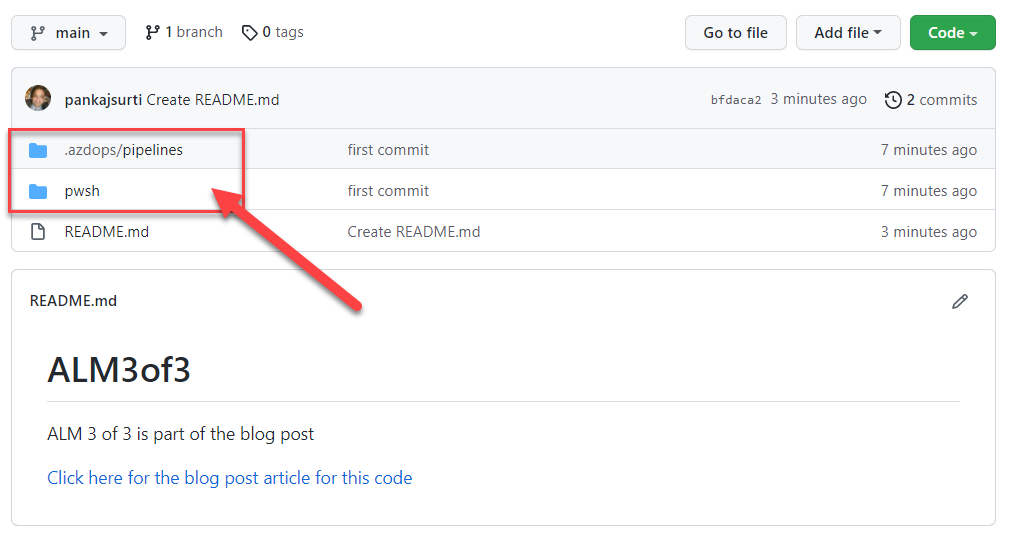1012x540 pixels.
Task: Click the blog post article link
Action: 229,478
